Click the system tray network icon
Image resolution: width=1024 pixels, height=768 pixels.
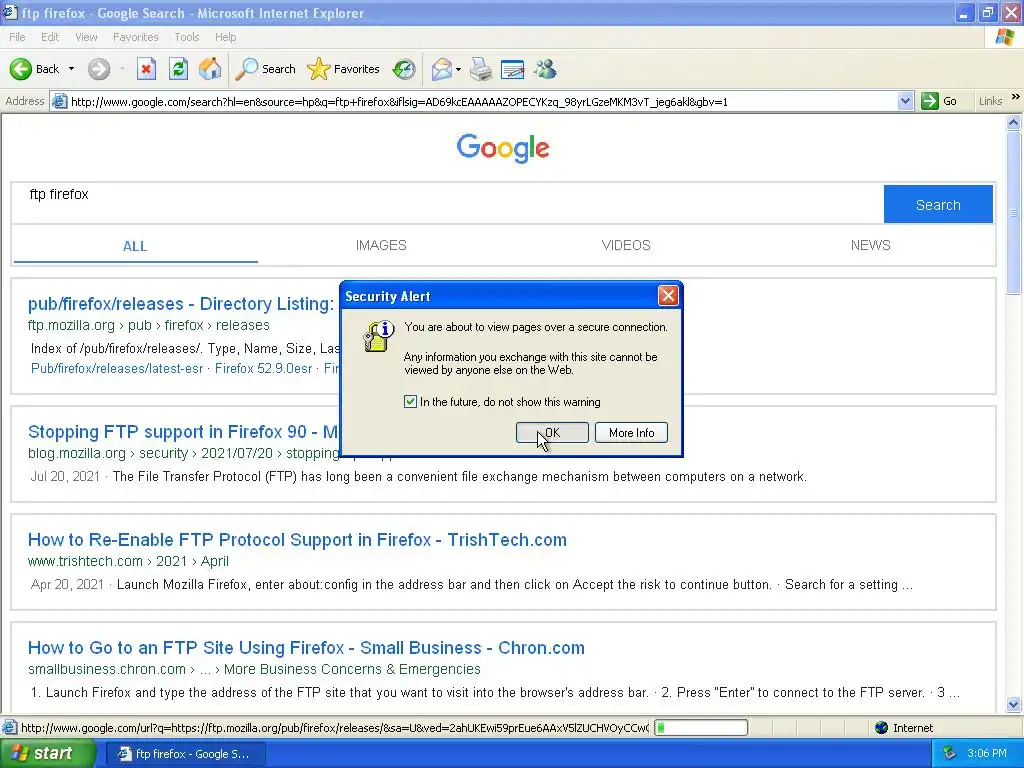click(x=949, y=753)
